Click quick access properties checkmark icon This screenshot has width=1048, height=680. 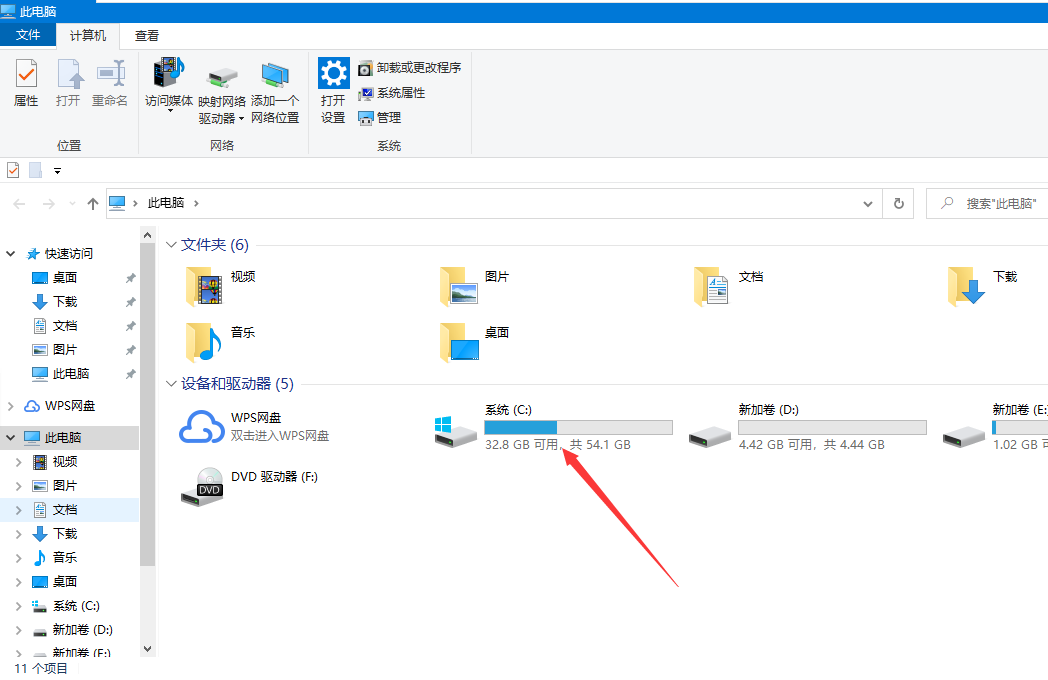click(13, 170)
